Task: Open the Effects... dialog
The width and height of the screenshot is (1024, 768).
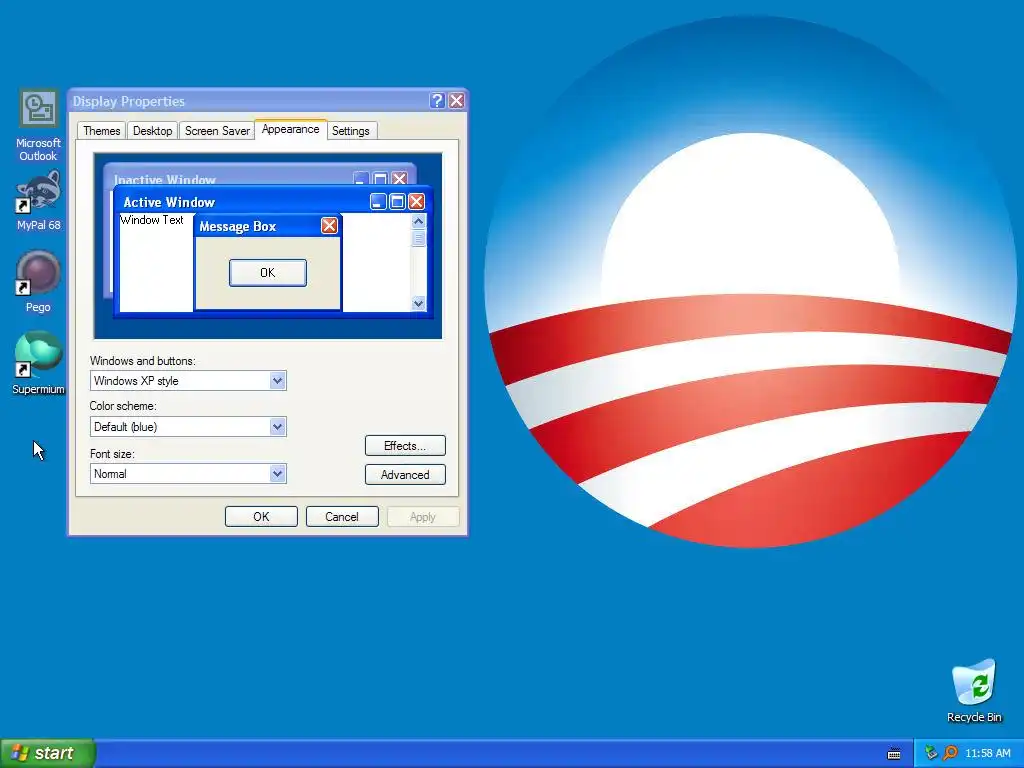Action: click(x=405, y=445)
